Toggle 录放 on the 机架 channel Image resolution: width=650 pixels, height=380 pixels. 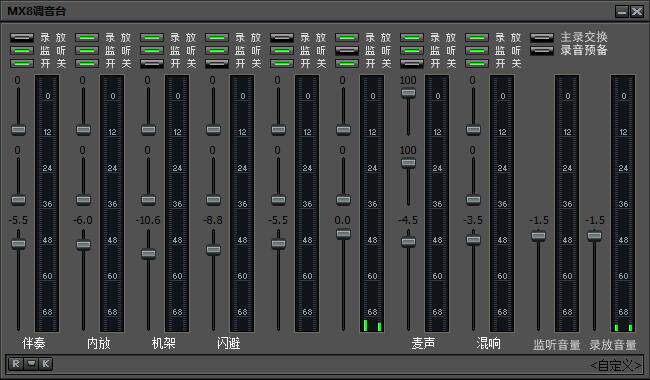point(152,38)
